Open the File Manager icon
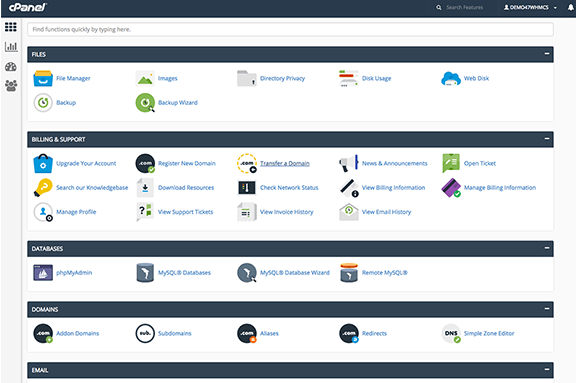Image resolution: width=576 pixels, height=383 pixels. 43,78
